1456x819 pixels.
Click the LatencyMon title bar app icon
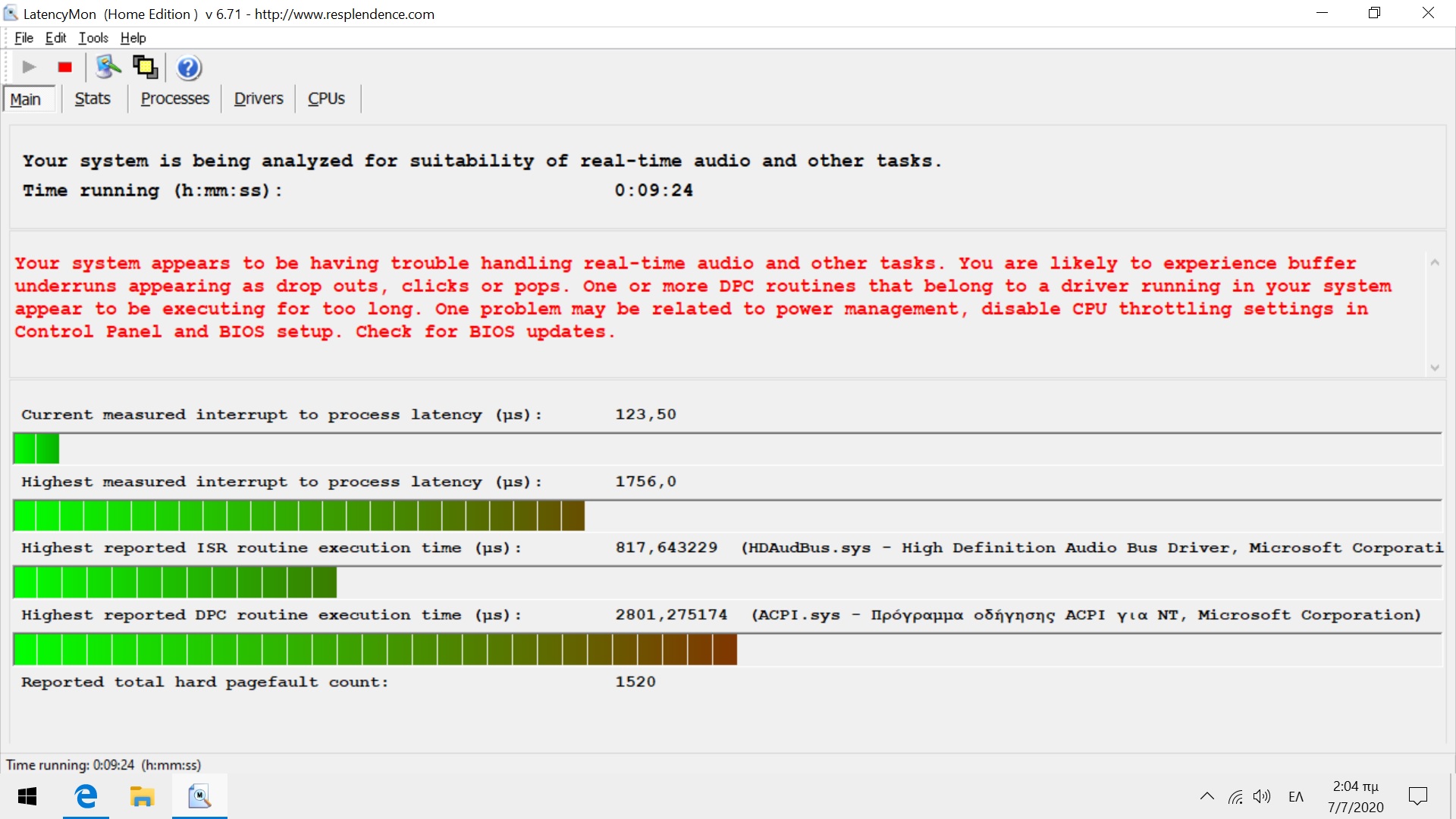[x=11, y=14]
